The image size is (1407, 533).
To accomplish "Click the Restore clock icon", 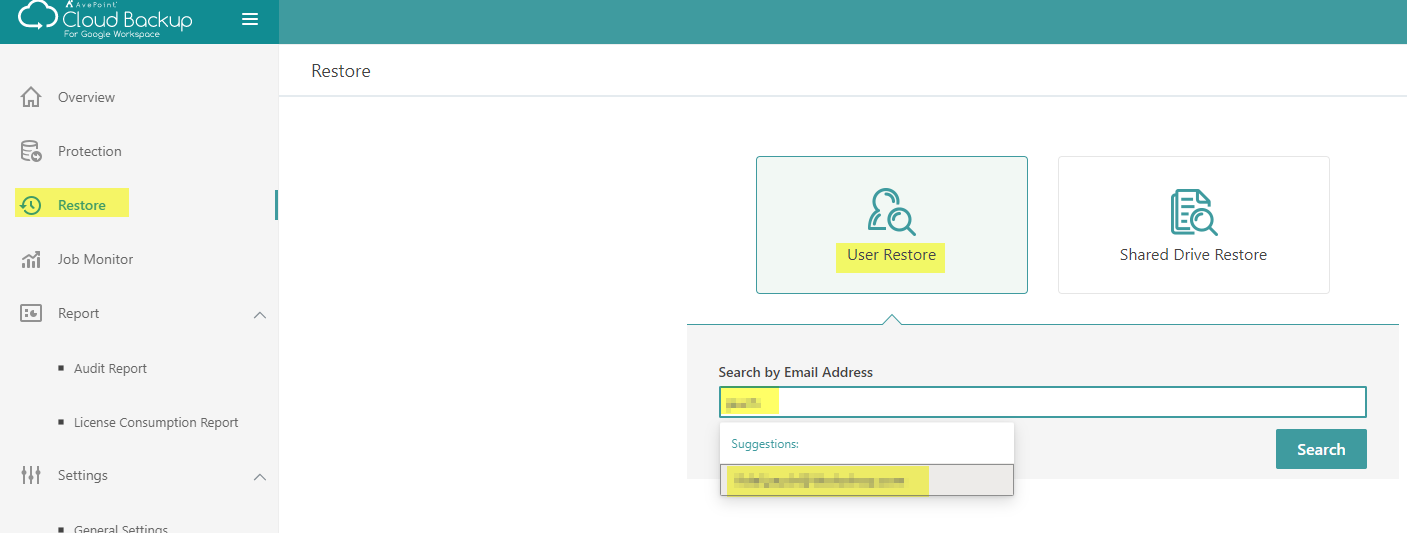I will pyautogui.click(x=31, y=205).
